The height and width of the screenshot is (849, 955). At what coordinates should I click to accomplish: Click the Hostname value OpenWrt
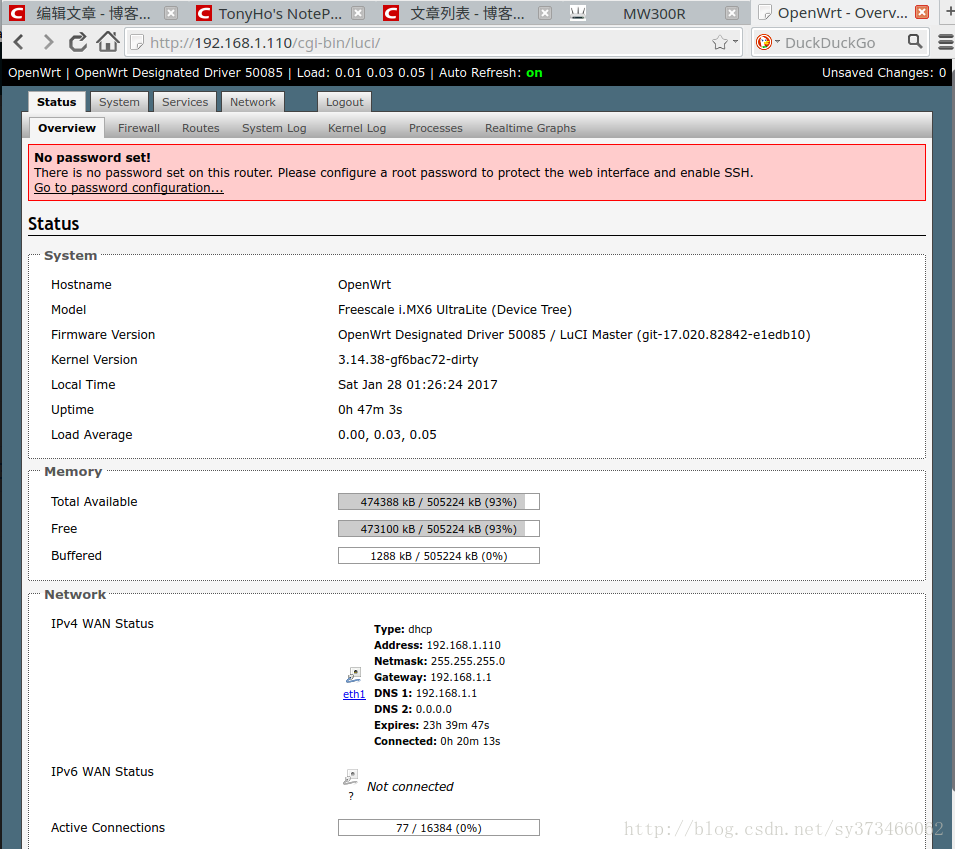point(364,284)
